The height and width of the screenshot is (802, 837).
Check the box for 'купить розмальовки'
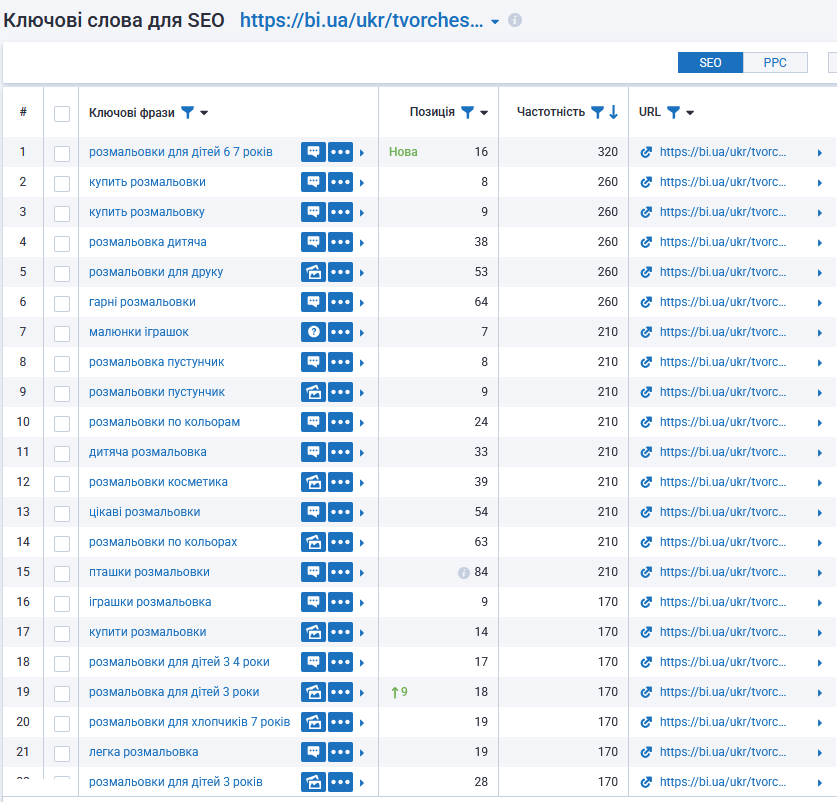click(62, 184)
